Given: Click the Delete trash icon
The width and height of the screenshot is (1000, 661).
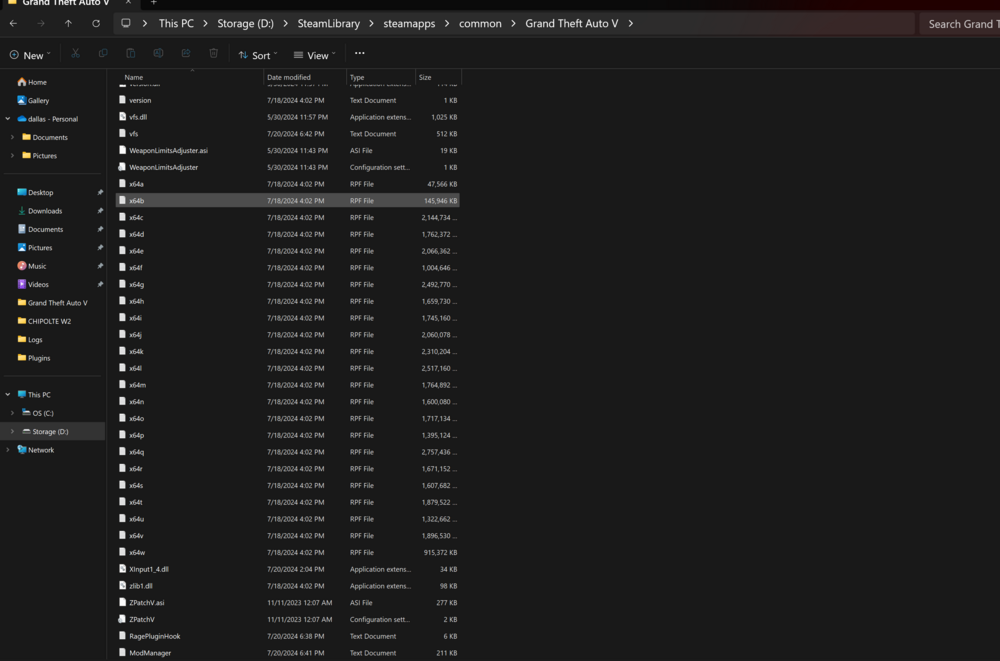Looking at the screenshot, I should (x=214, y=54).
